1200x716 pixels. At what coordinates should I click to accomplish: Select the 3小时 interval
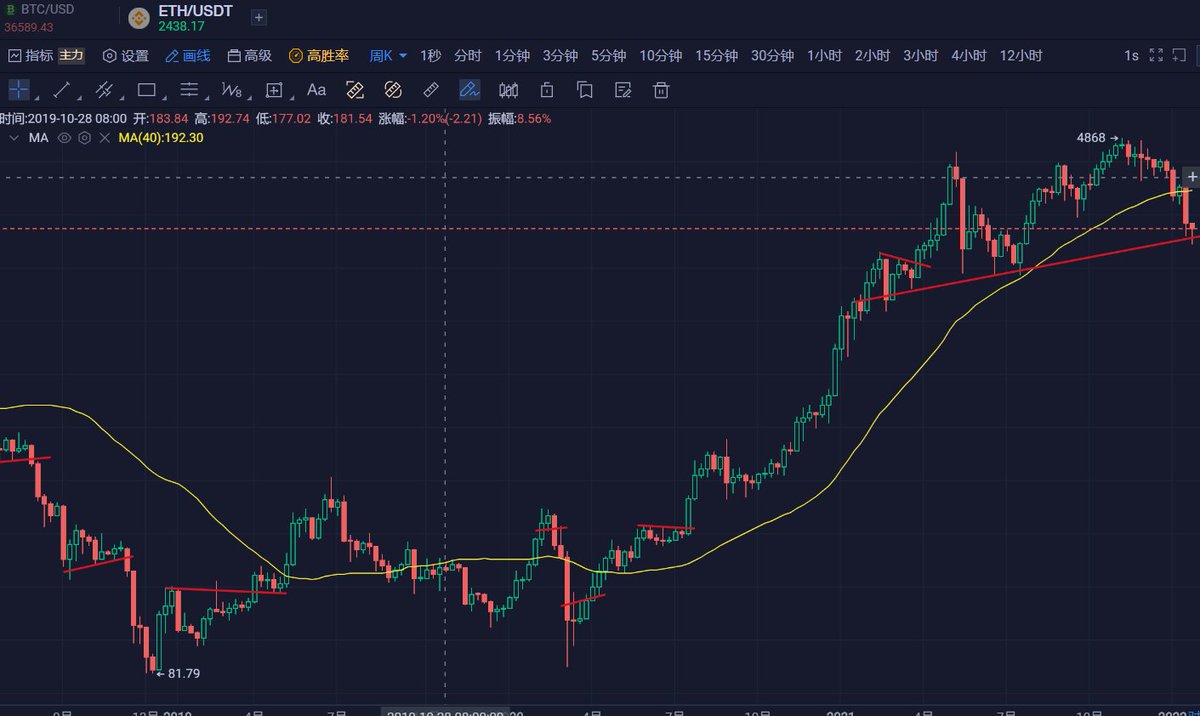920,56
